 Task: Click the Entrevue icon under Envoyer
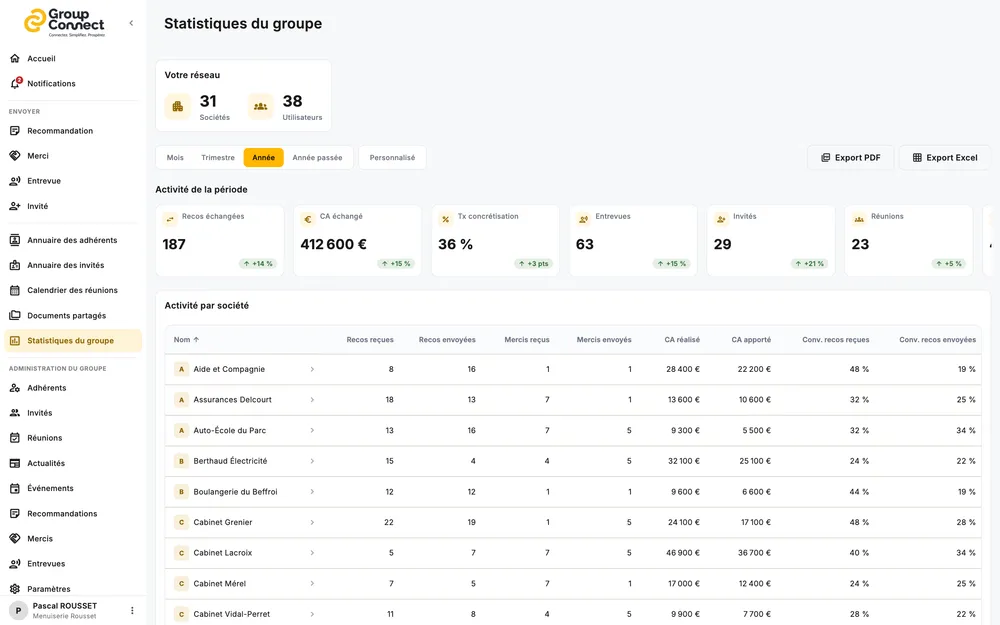click(x=15, y=181)
